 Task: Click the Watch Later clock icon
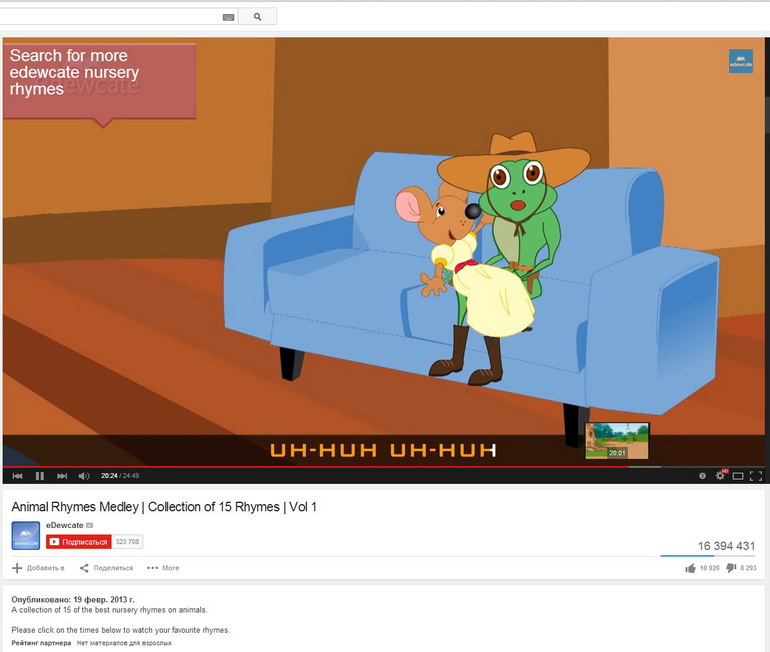702,476
